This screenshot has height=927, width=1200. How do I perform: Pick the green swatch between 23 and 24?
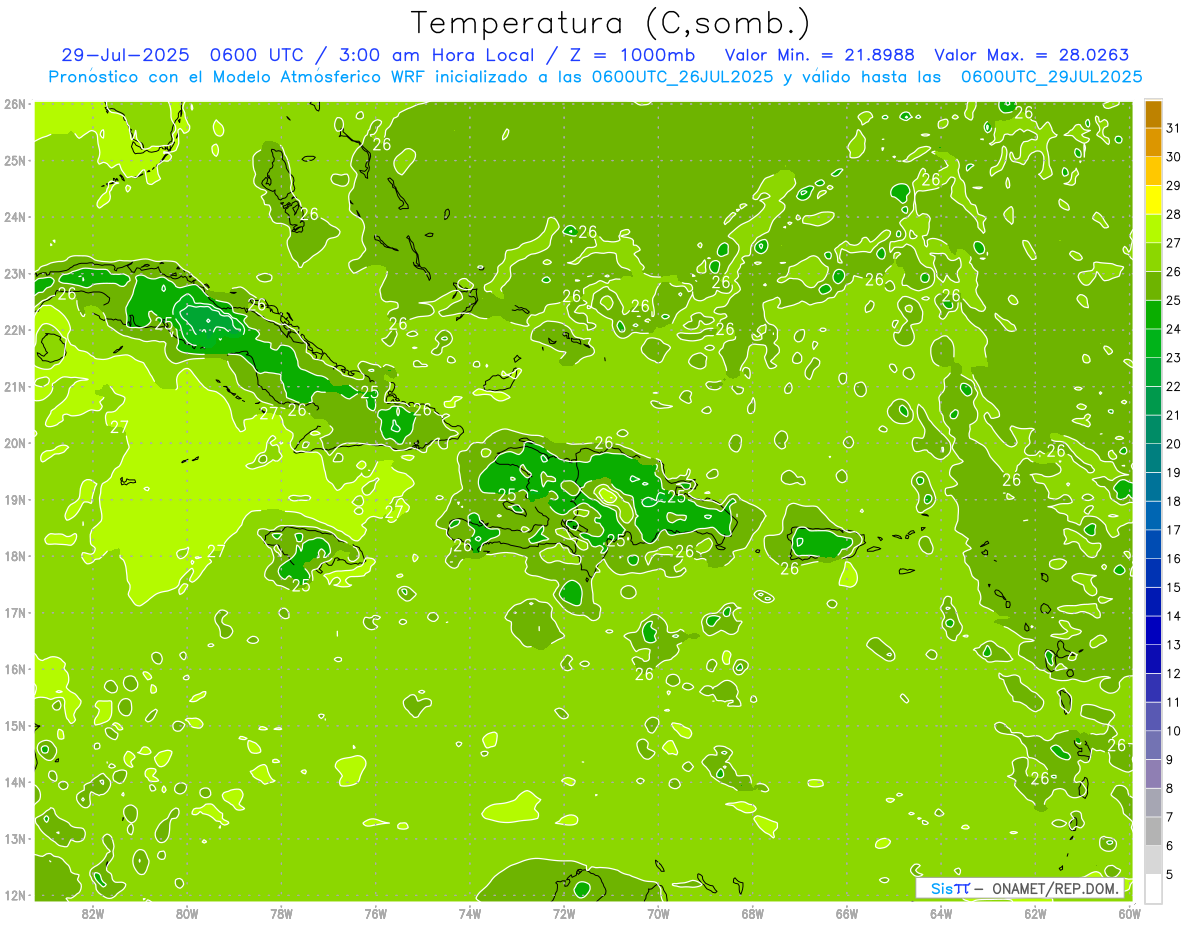(x=1153, y=344)
